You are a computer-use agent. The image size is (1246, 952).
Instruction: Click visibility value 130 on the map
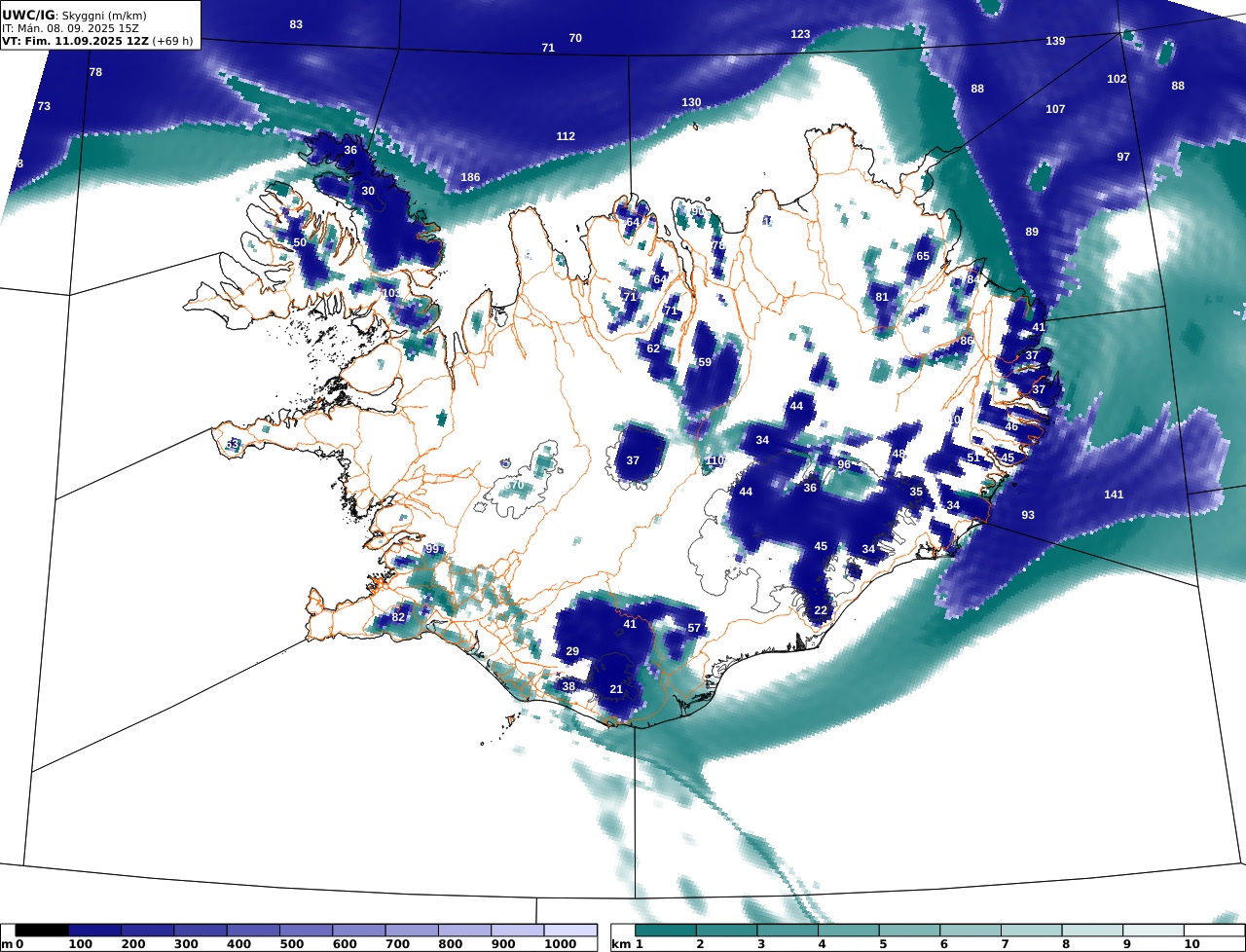pos(691,102)
